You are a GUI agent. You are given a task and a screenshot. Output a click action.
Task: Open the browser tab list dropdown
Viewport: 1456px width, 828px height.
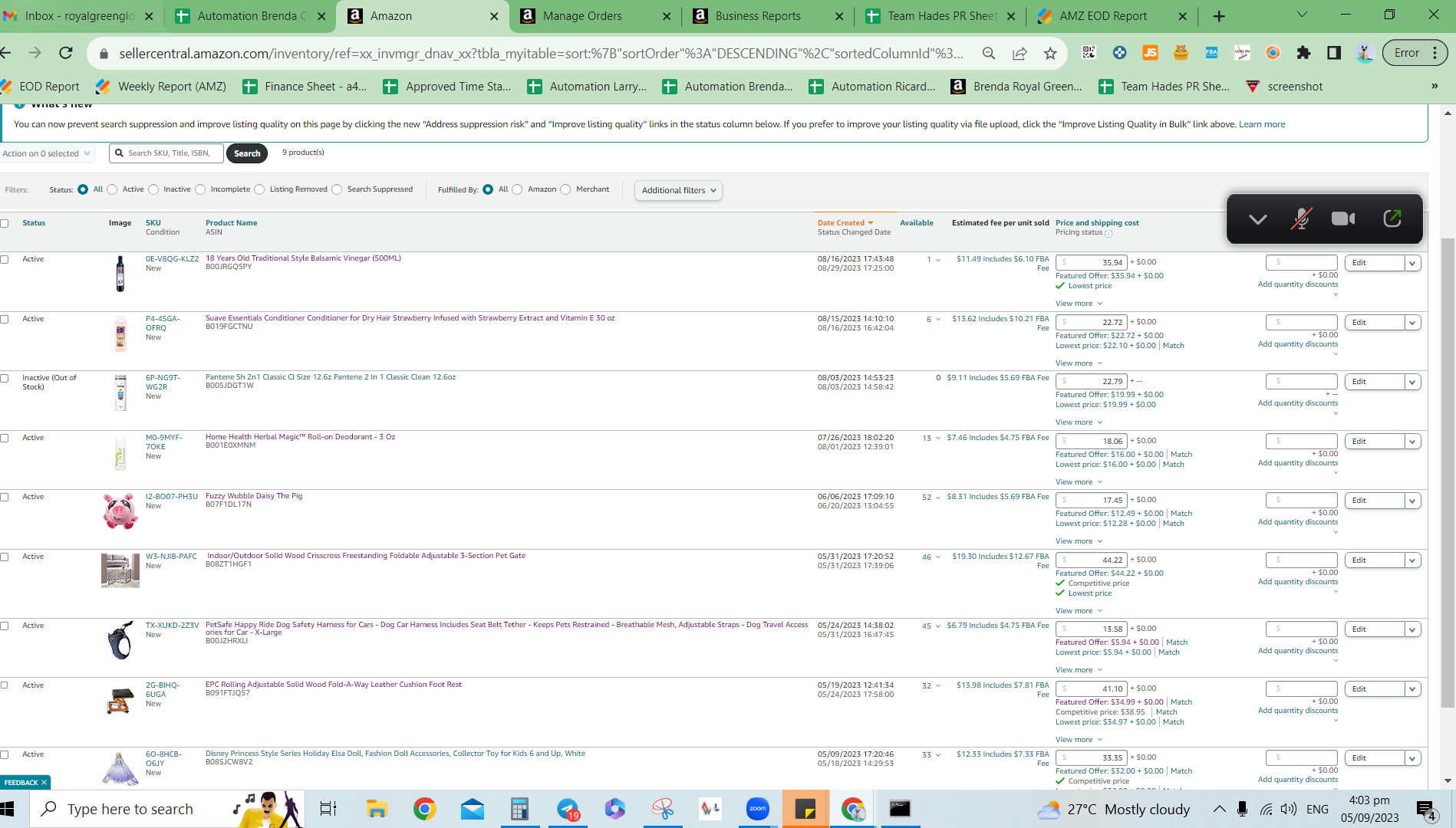pos(1302,15)
